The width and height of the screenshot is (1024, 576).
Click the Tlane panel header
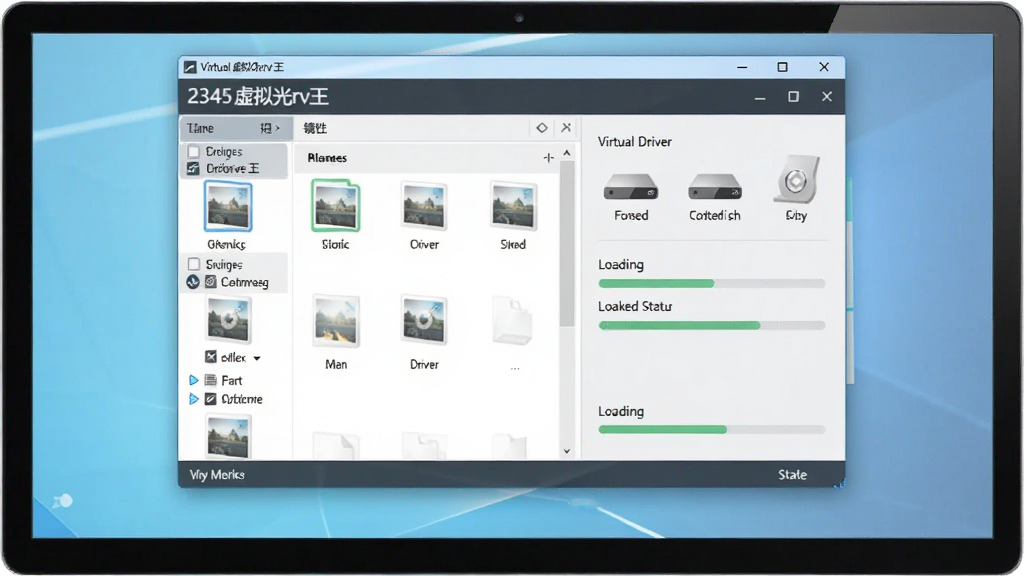point(236,128)
